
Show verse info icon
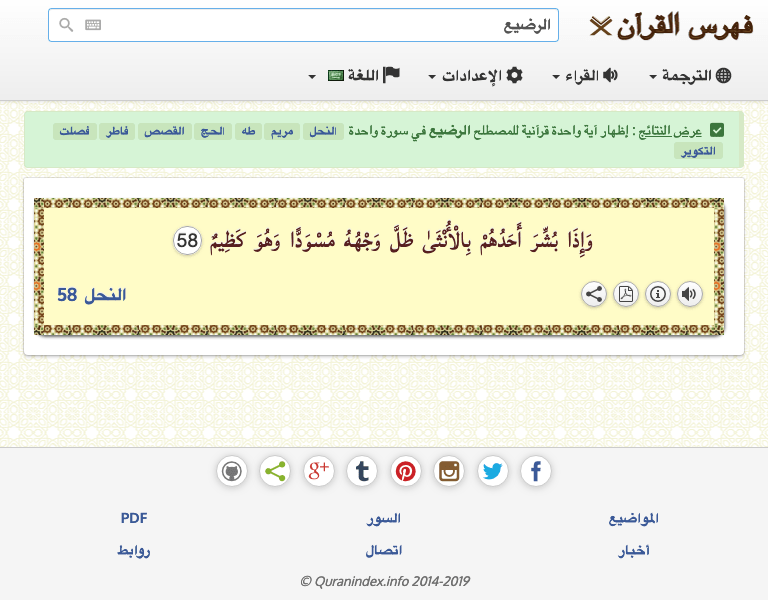[657, 294]
